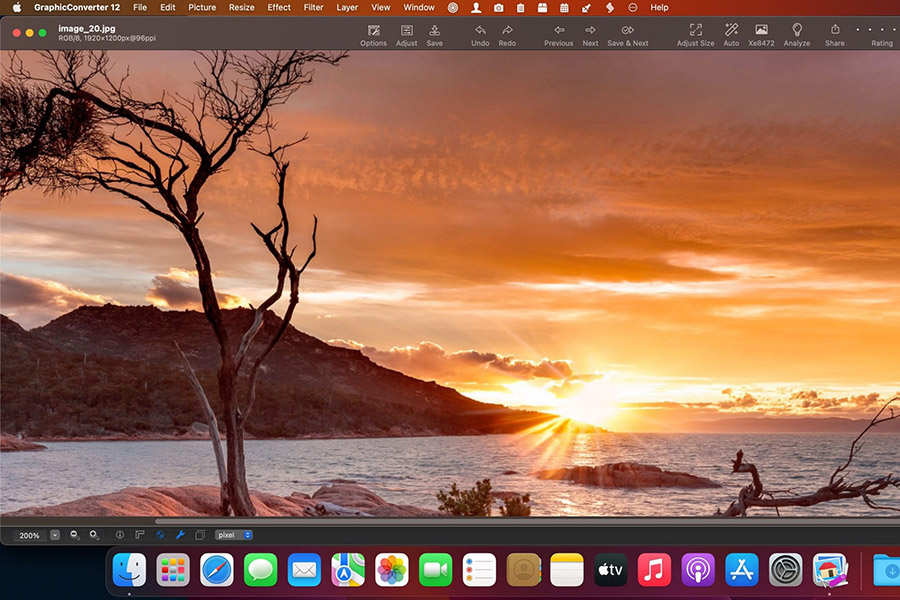Open the wrench tools icon
The height and width of the screenshot is (600, 900).
click(180, 535)
